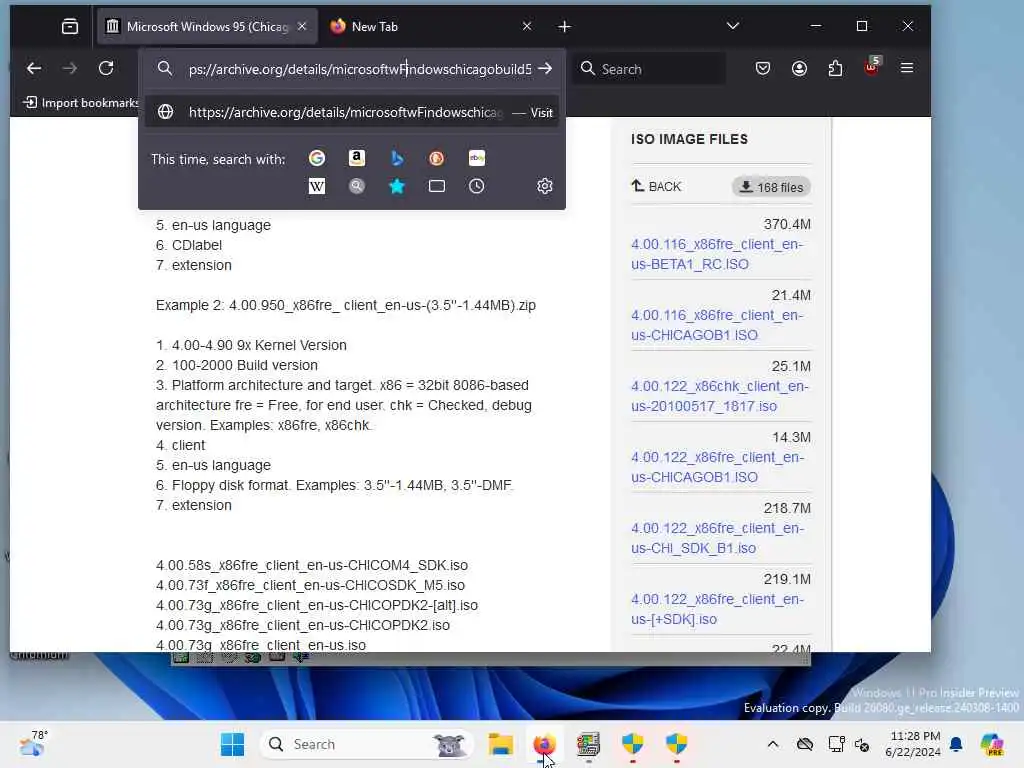Open 4.00.122_x86fre_client_en-us-CHI_SDK_B1.iso link

pyautogui.click(x=717, y=538)
